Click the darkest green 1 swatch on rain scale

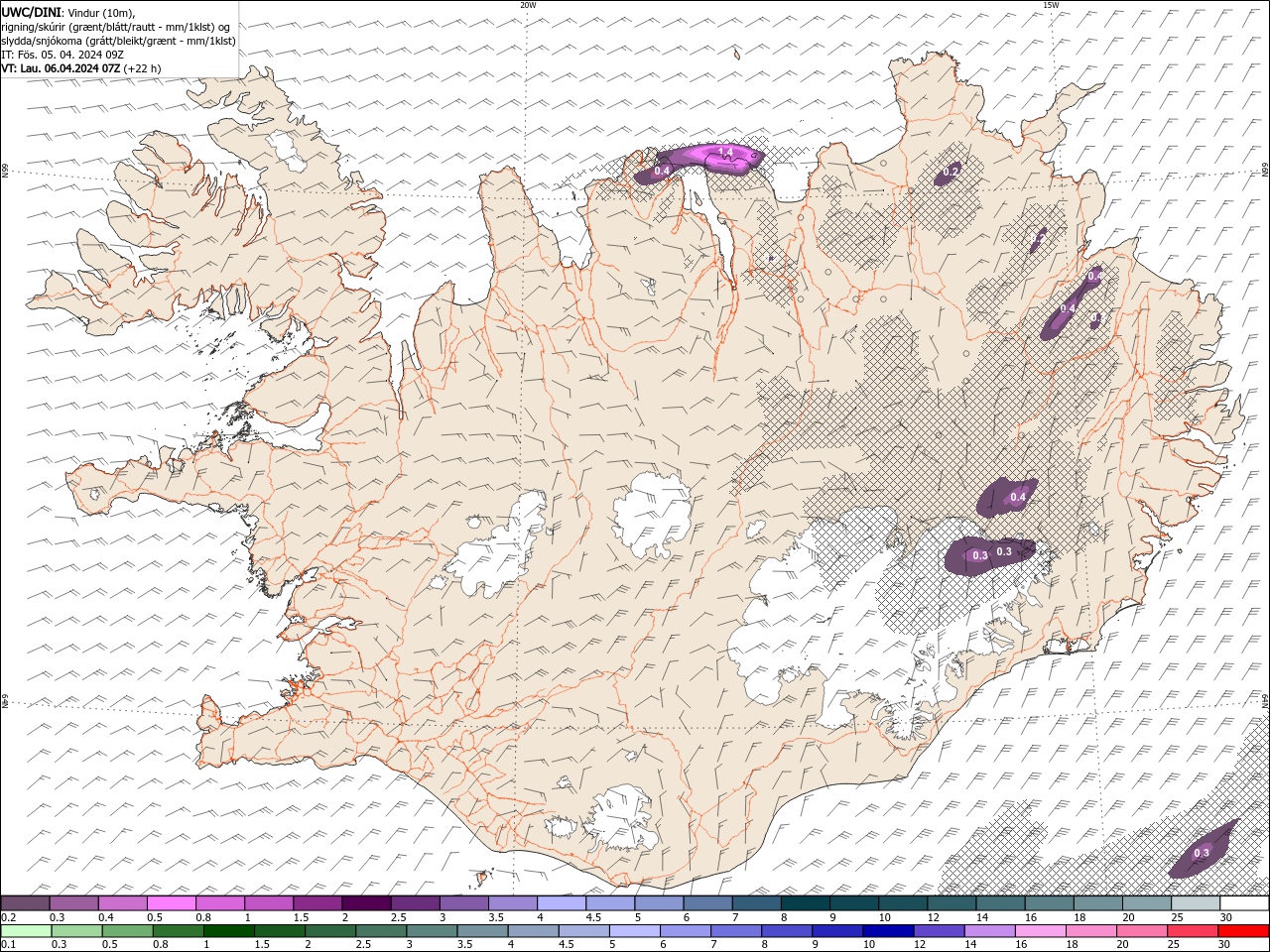[x=229, y=931]
